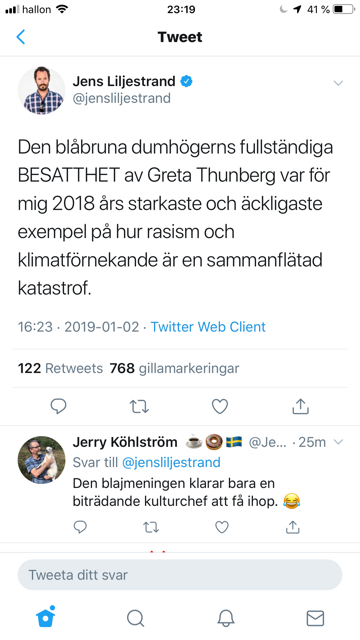Expand options chevron on Jerry Köhlström's reply
This screenshot has height=640, width=360.
pos(338,442)
